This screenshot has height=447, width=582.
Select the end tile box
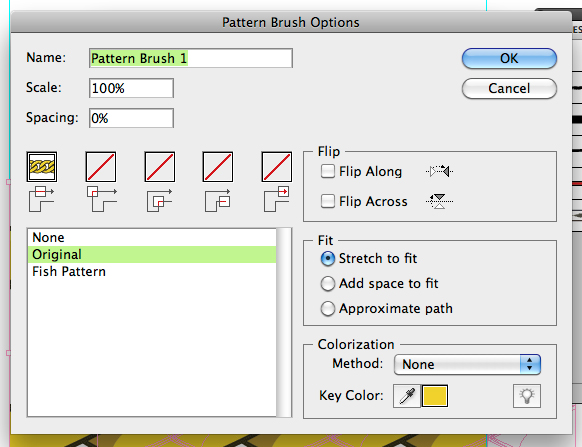(x=277, y=167)
